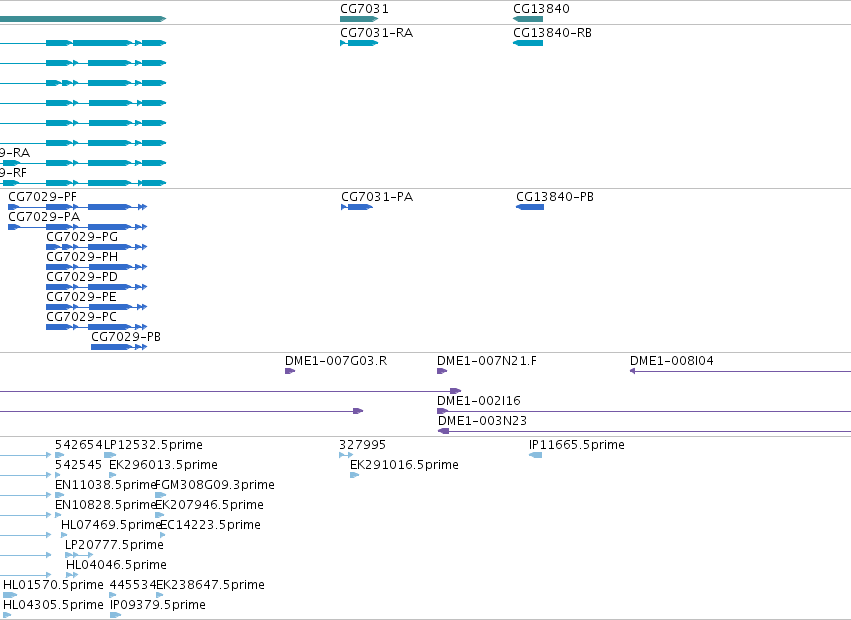The height and width of the screenshot is (620, 851).
Task: Select the CG7031 gene label
Action: tap(364, 9)
